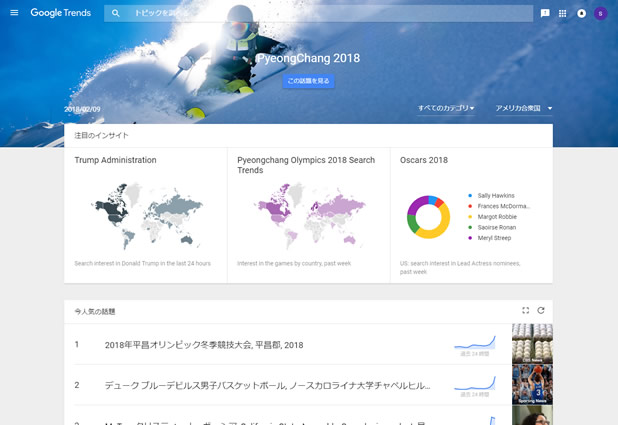Screen dimensions: 618x425
Task: Click the Oscars donut chart
Action: 428,217
